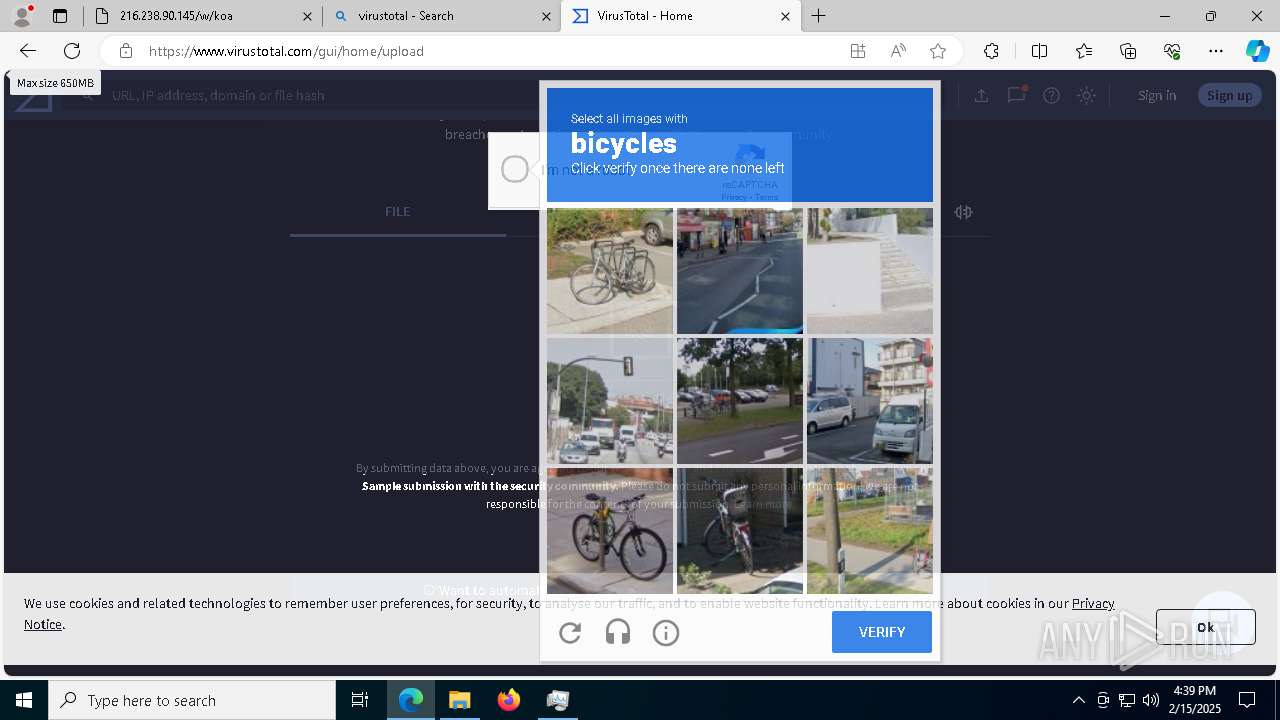Show hidden system tray icons
Image resolution: width=1280 pixels, height=720 pixels.
(x=1078, y=700)
